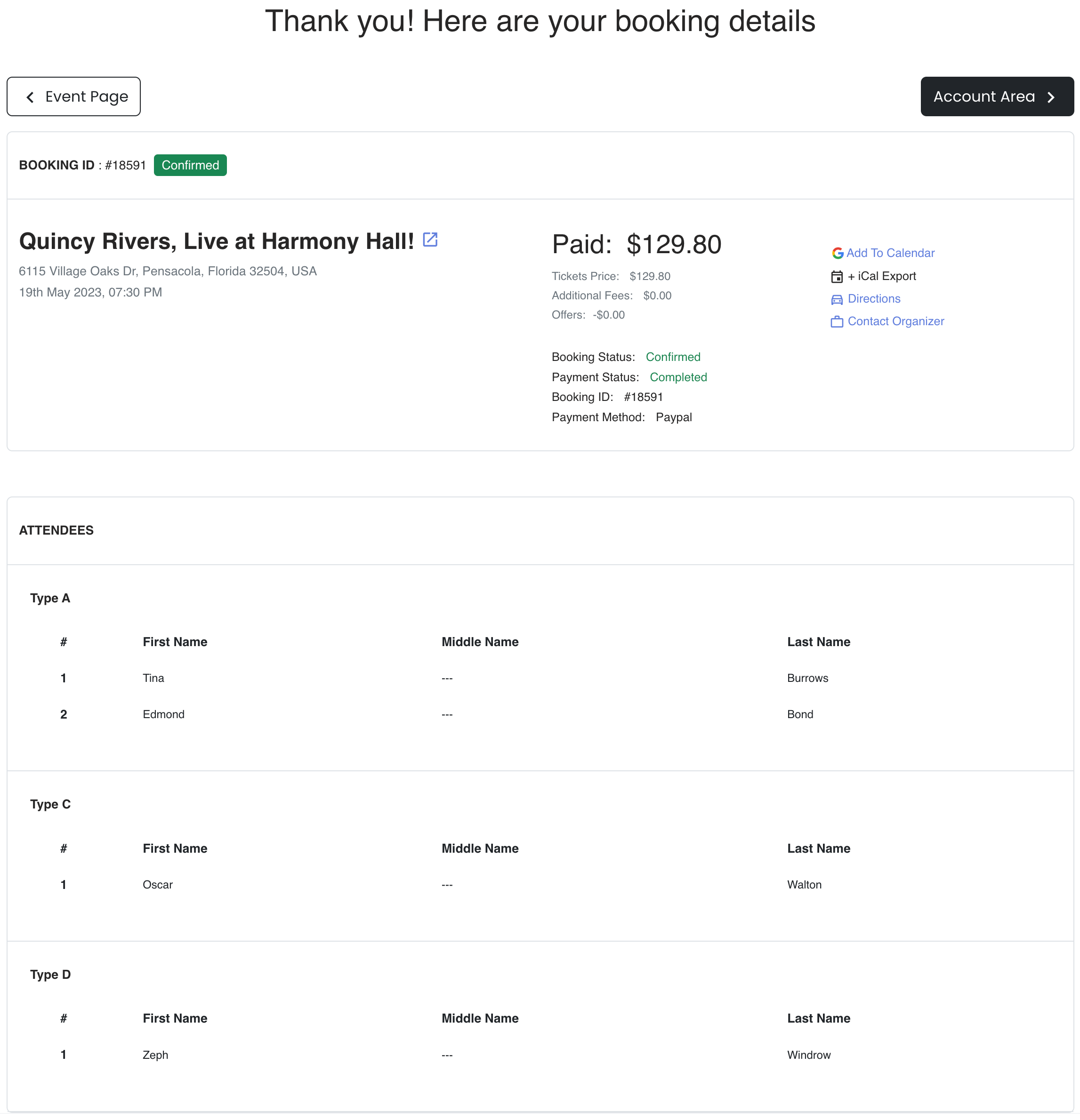The height and width of the screenshot is (1120, 1080).
Task: Click the right chevron on Account Area
Action: [x=1051, y=97]
